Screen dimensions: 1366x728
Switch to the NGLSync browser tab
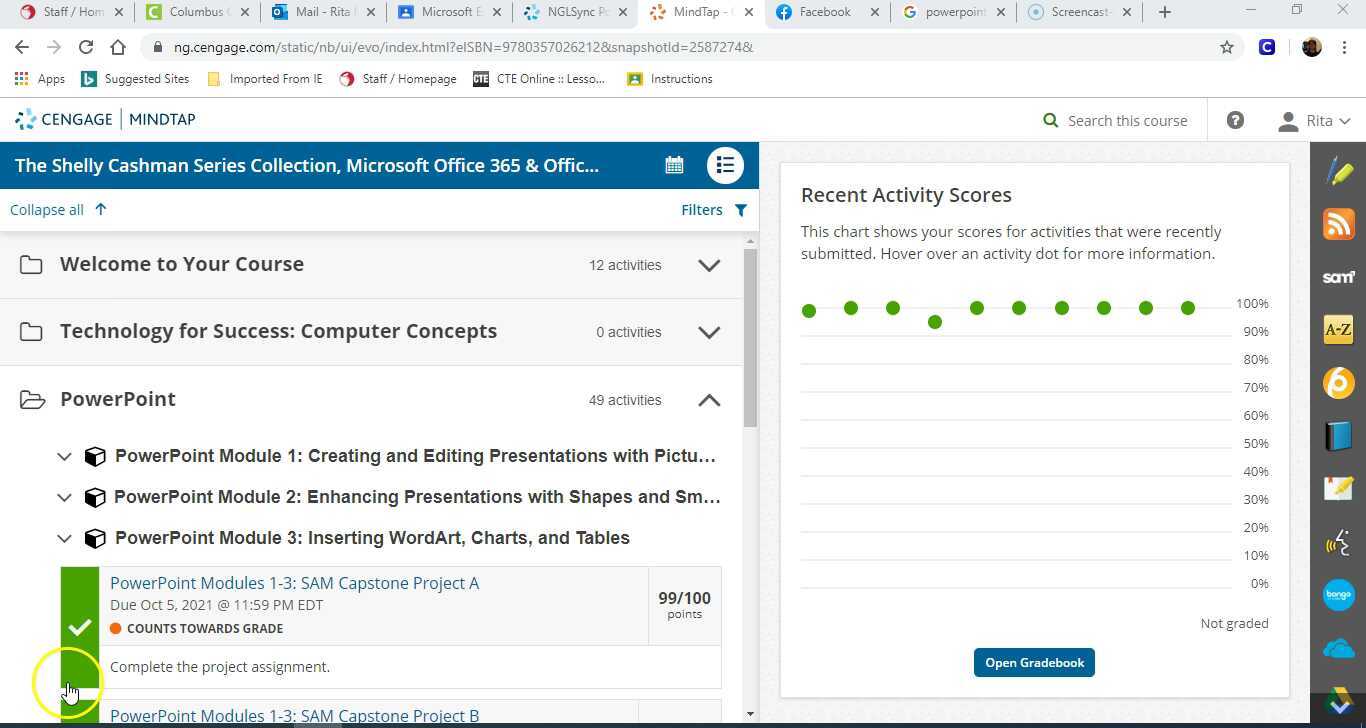[573, 12]
